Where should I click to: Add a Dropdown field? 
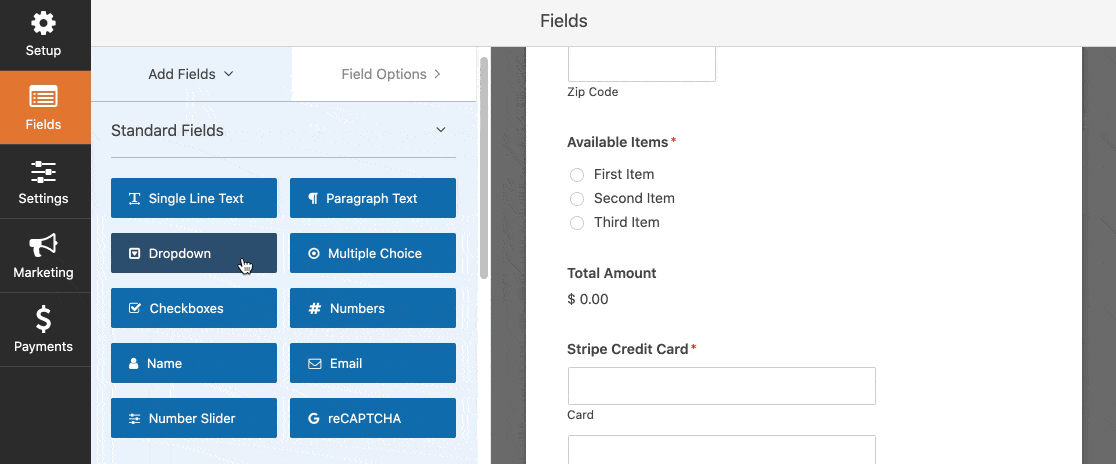click(x=194, y=253)
